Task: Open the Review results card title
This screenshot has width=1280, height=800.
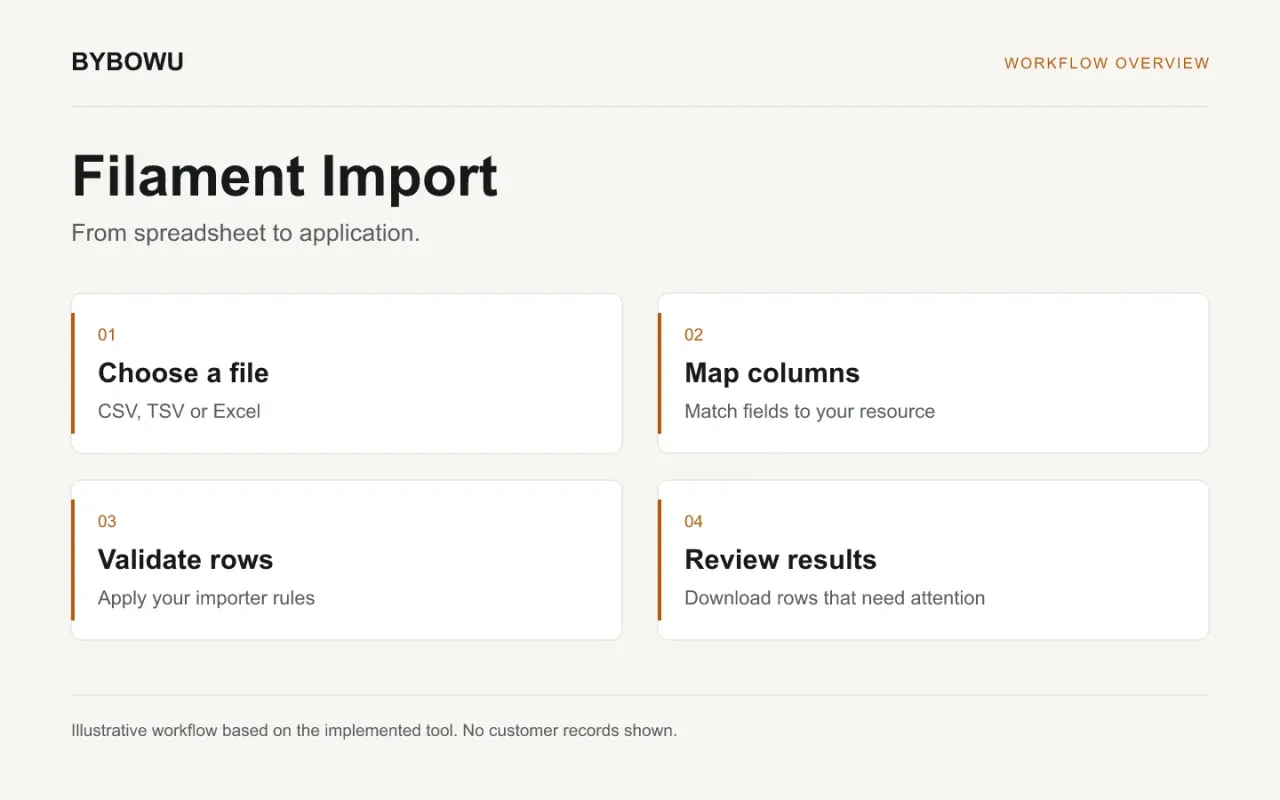Action: (780, 560)
